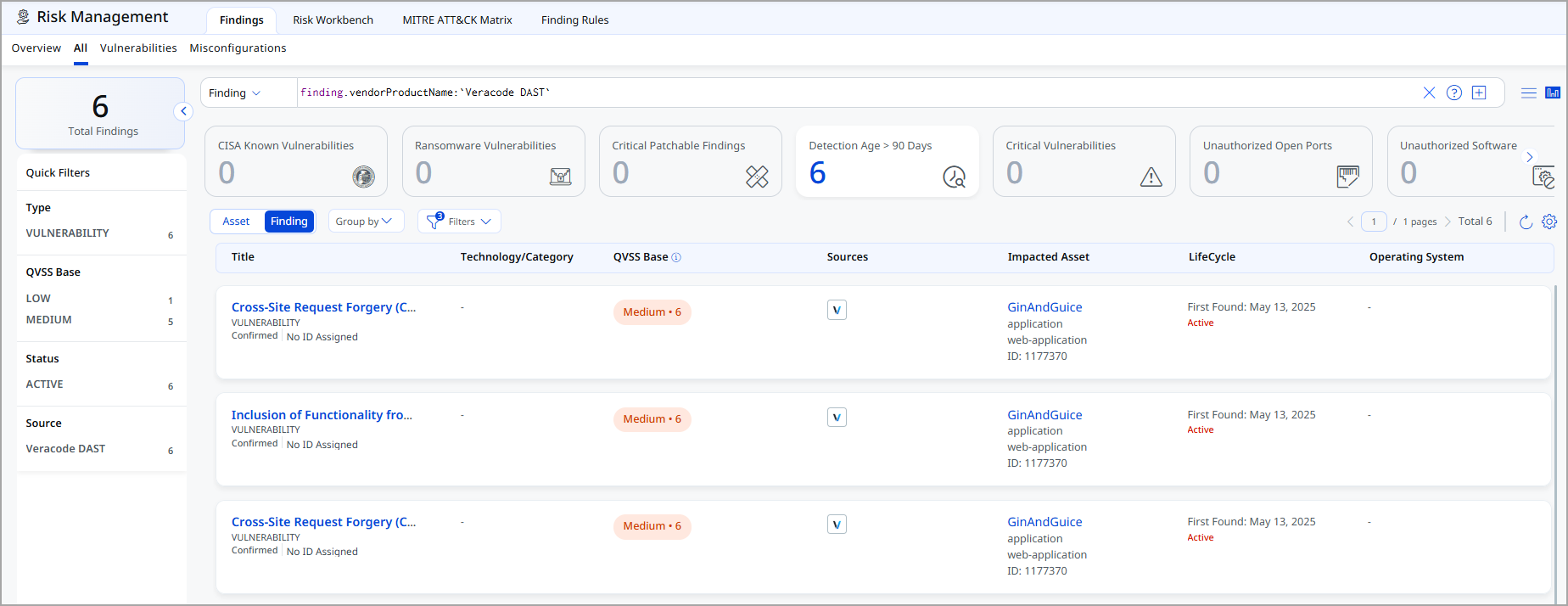Switch to the Misconfigurations tab
1568x606 pixels.
pos(238,48)
